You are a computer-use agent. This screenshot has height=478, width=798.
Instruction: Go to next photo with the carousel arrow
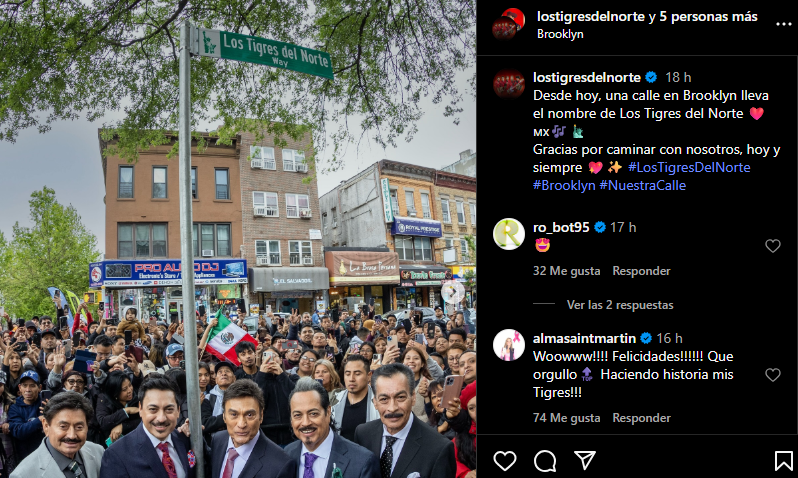(452, 292)
